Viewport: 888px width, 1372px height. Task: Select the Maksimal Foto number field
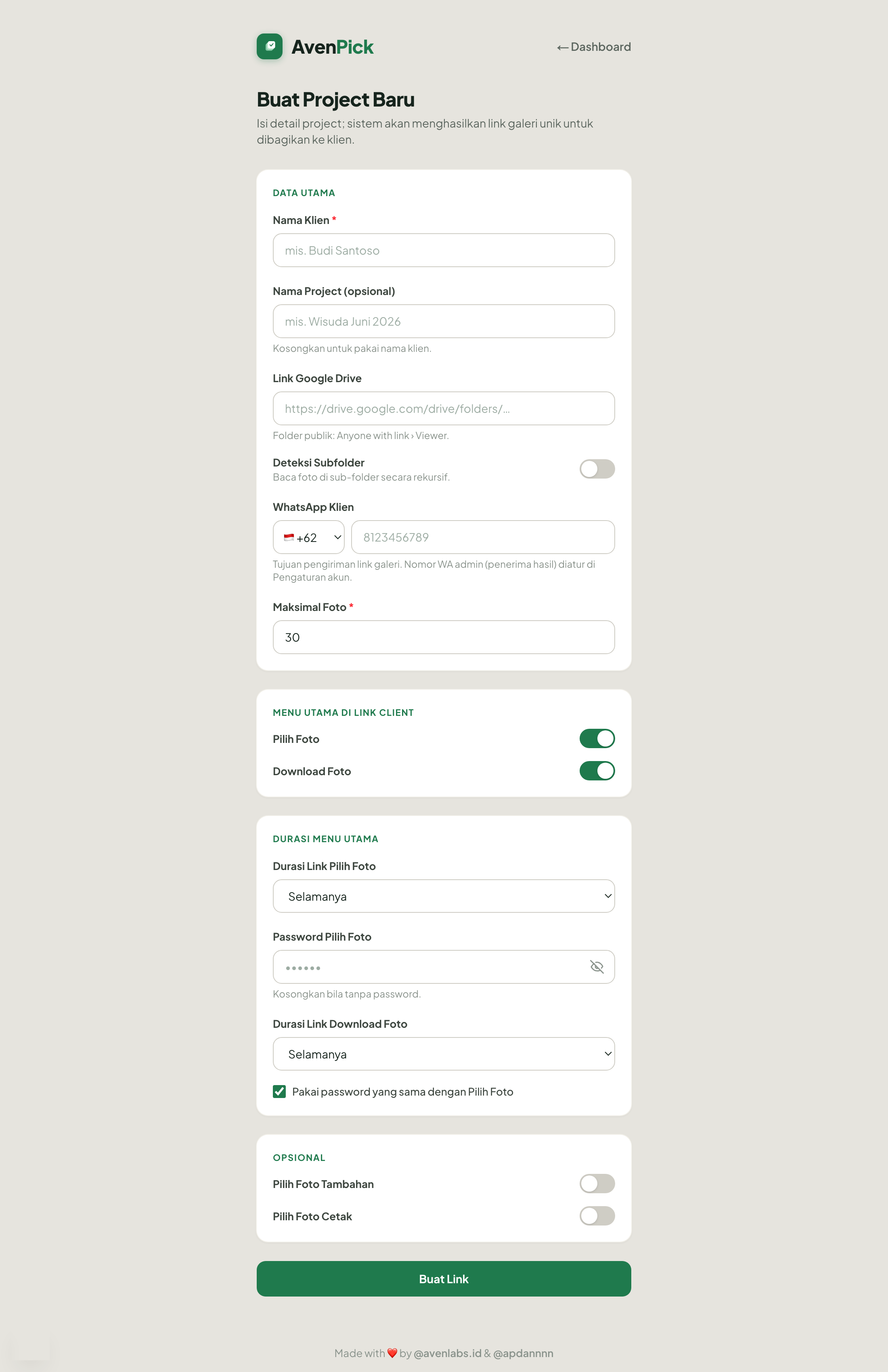444,637
